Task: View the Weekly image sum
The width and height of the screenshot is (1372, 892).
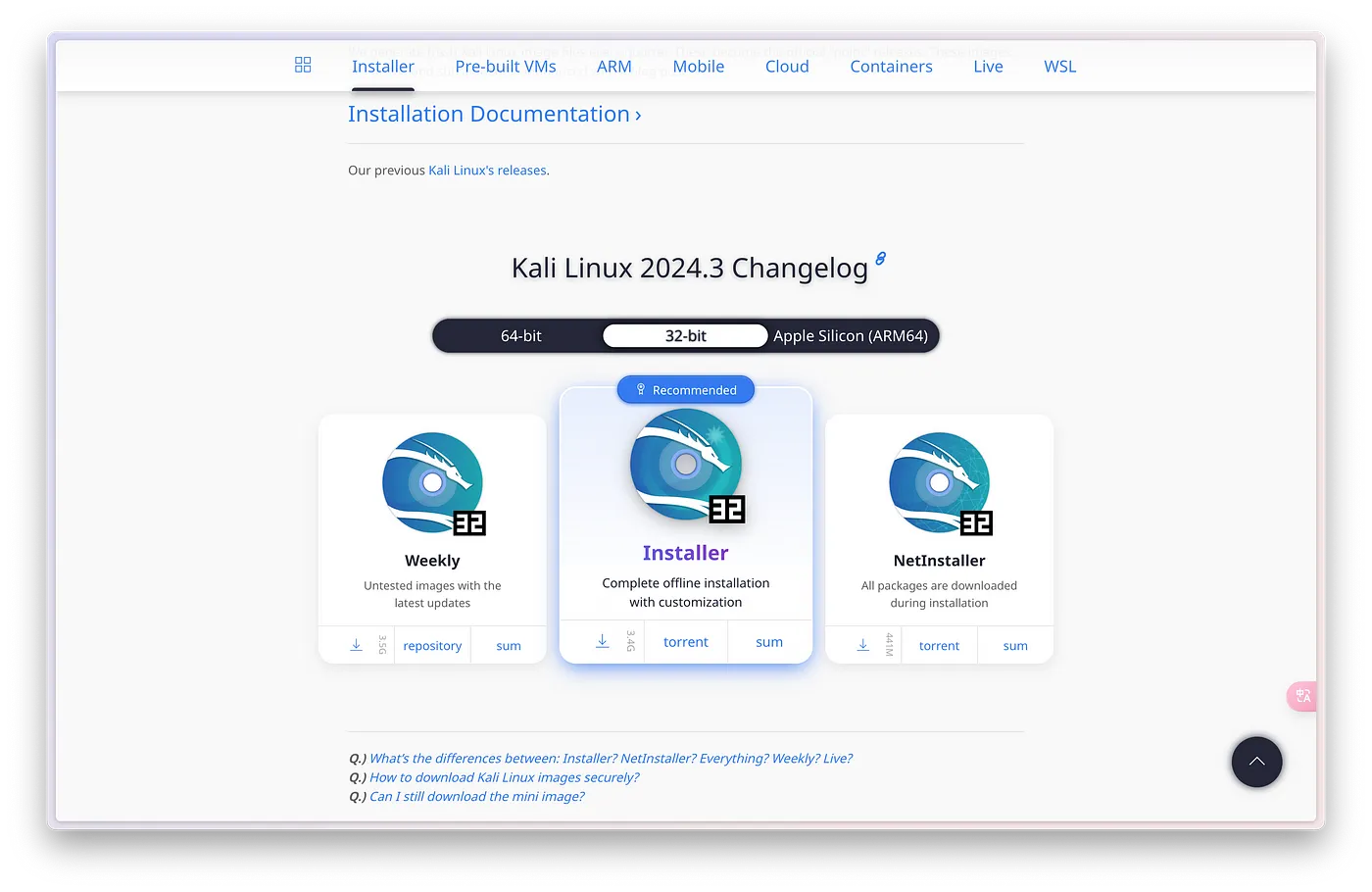Action: click(509, 646)
